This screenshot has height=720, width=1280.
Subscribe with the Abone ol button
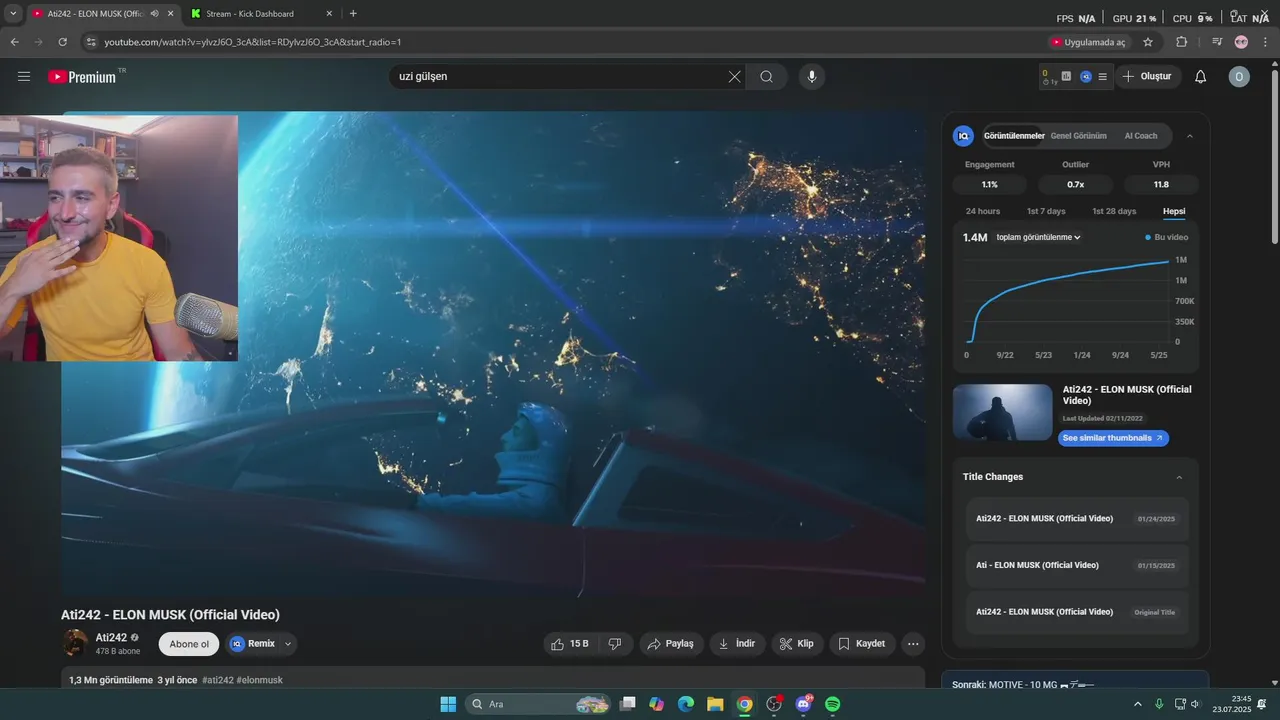click(189, 644)
